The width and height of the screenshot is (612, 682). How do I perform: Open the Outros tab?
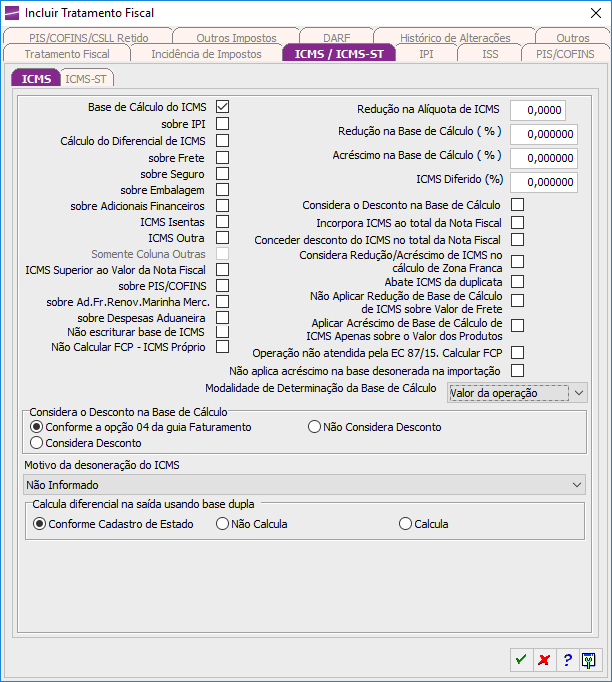click(573, 37)
